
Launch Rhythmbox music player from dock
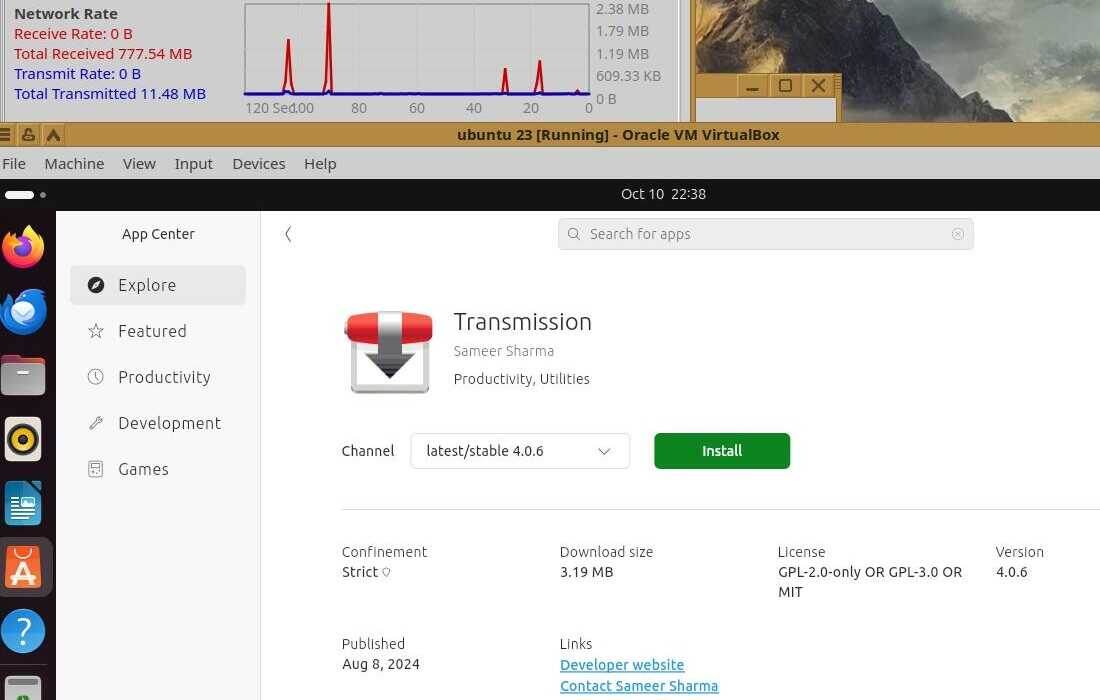pos(23,439)
